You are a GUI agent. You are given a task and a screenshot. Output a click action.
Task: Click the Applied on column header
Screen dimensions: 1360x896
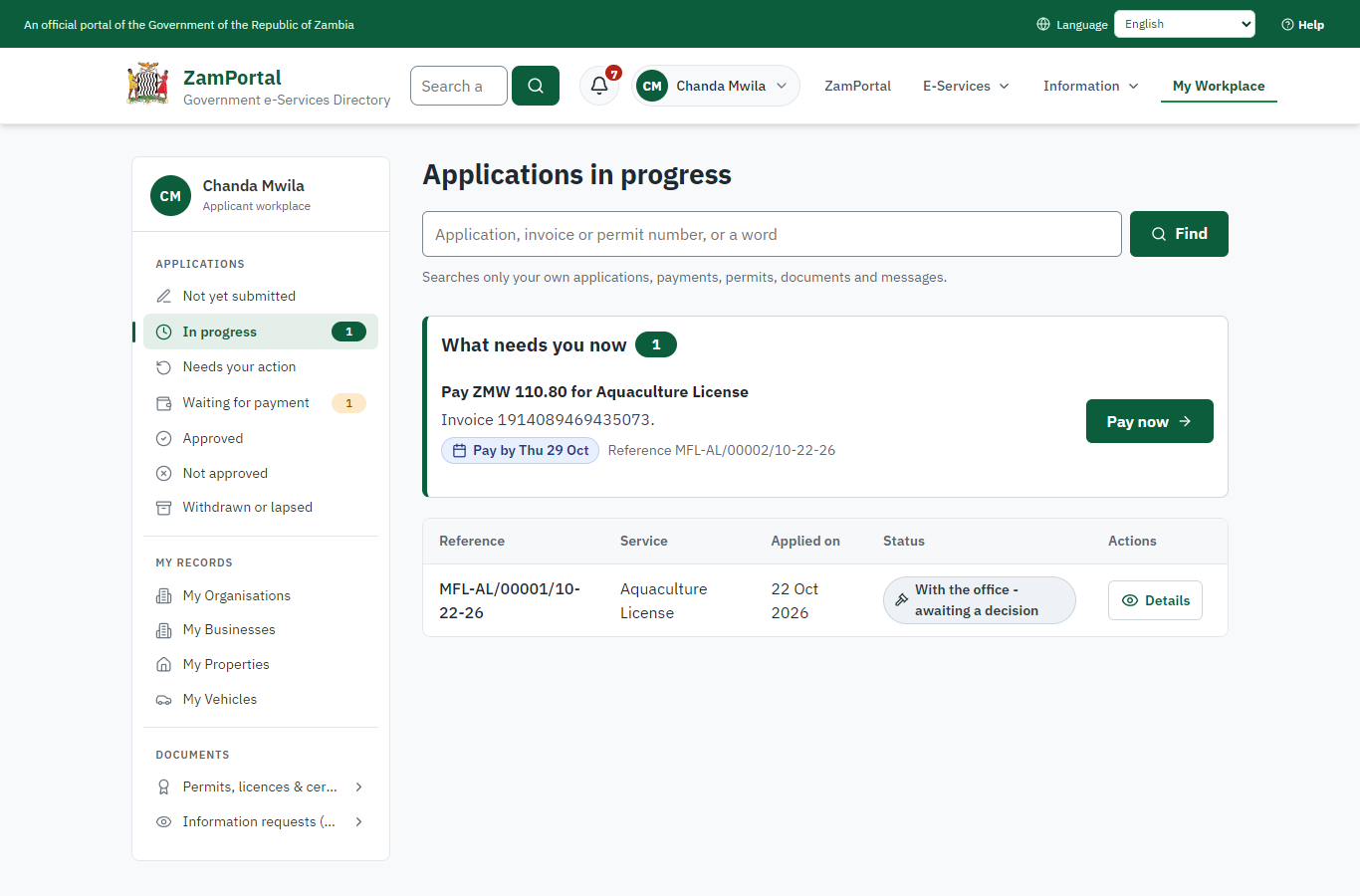(x=805, y=541)
